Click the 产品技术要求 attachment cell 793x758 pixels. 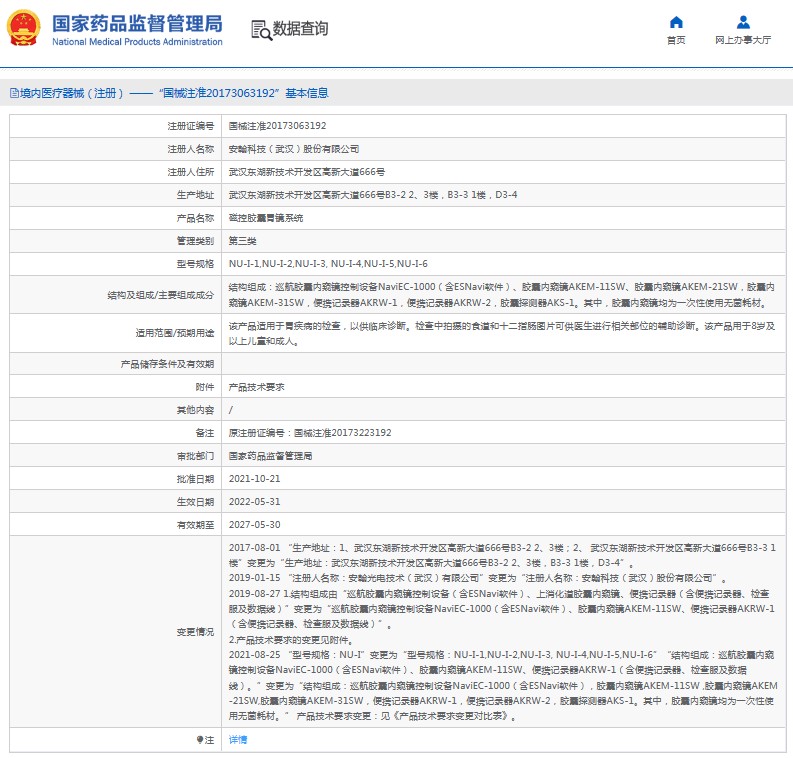click(x=256, y=386)
